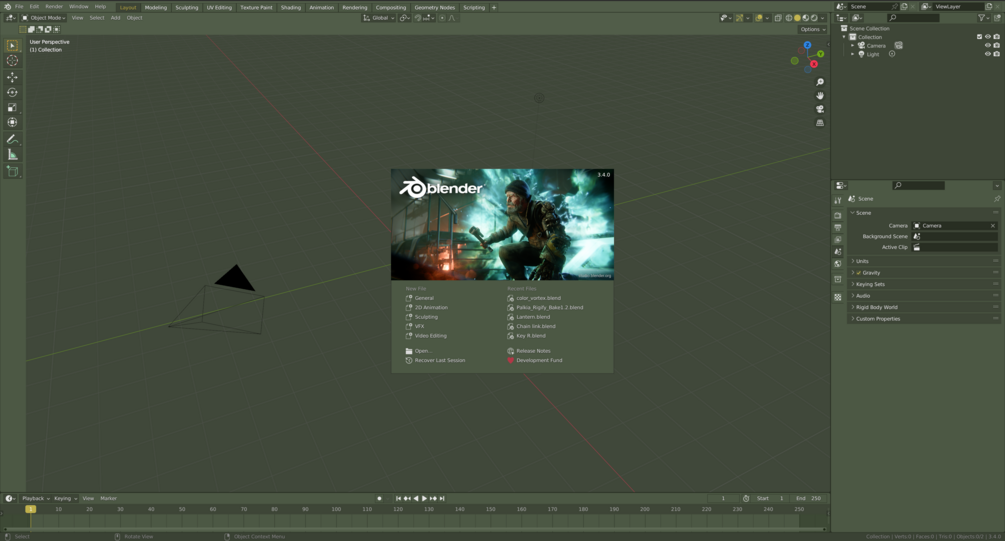The image size is (1005, 541).
Task: Select the Rotate tool
Action: tap(12, 92)
